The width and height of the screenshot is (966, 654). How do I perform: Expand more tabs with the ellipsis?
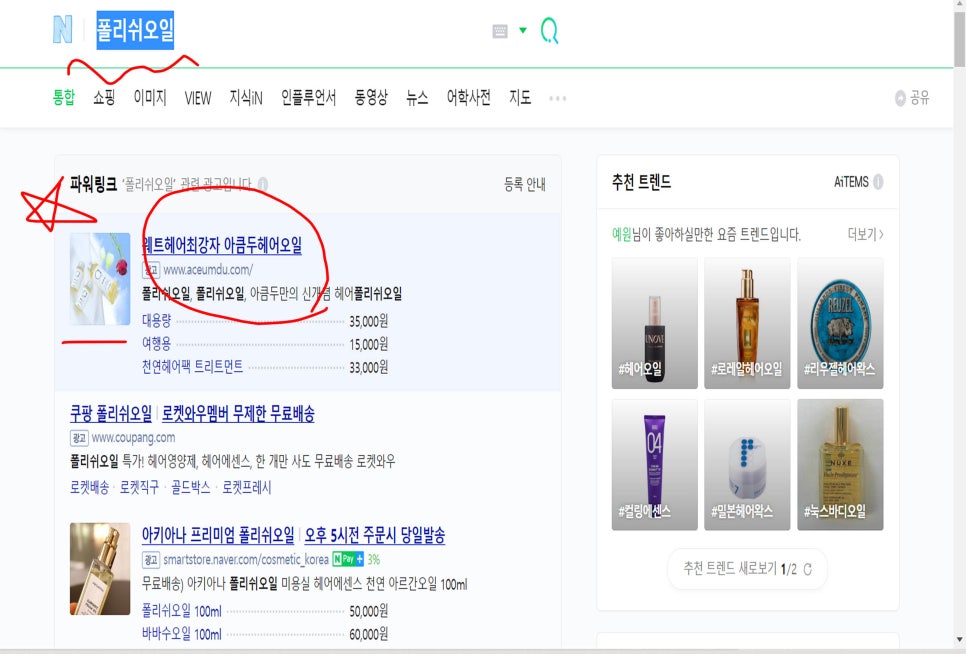click(x=558, y=98)
